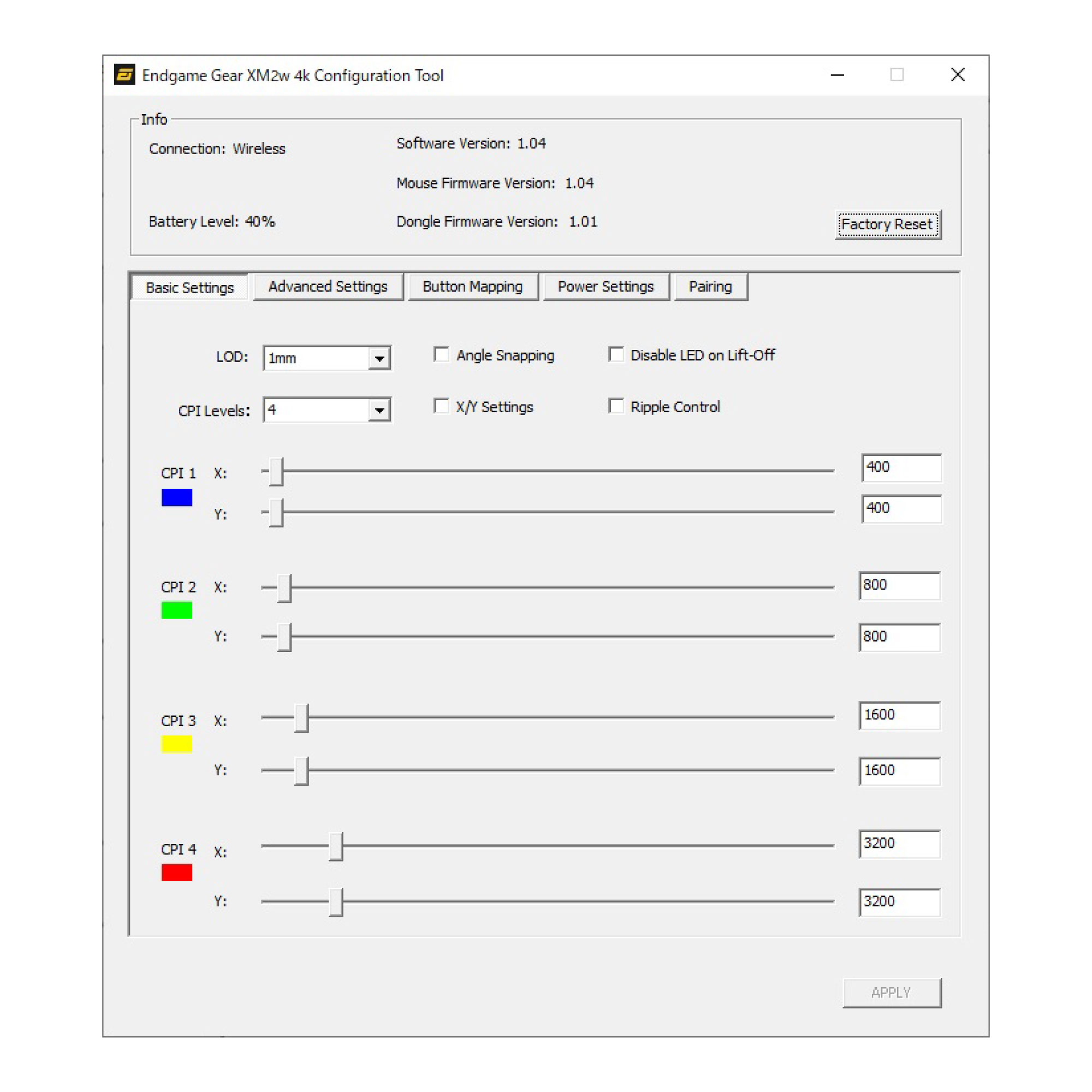Image resolution: width=1092 pixels, height=1092 pixels.
Task: Click the CPI 4 Y slider handle
Action: pyautogui.click(x=336, y=902)
